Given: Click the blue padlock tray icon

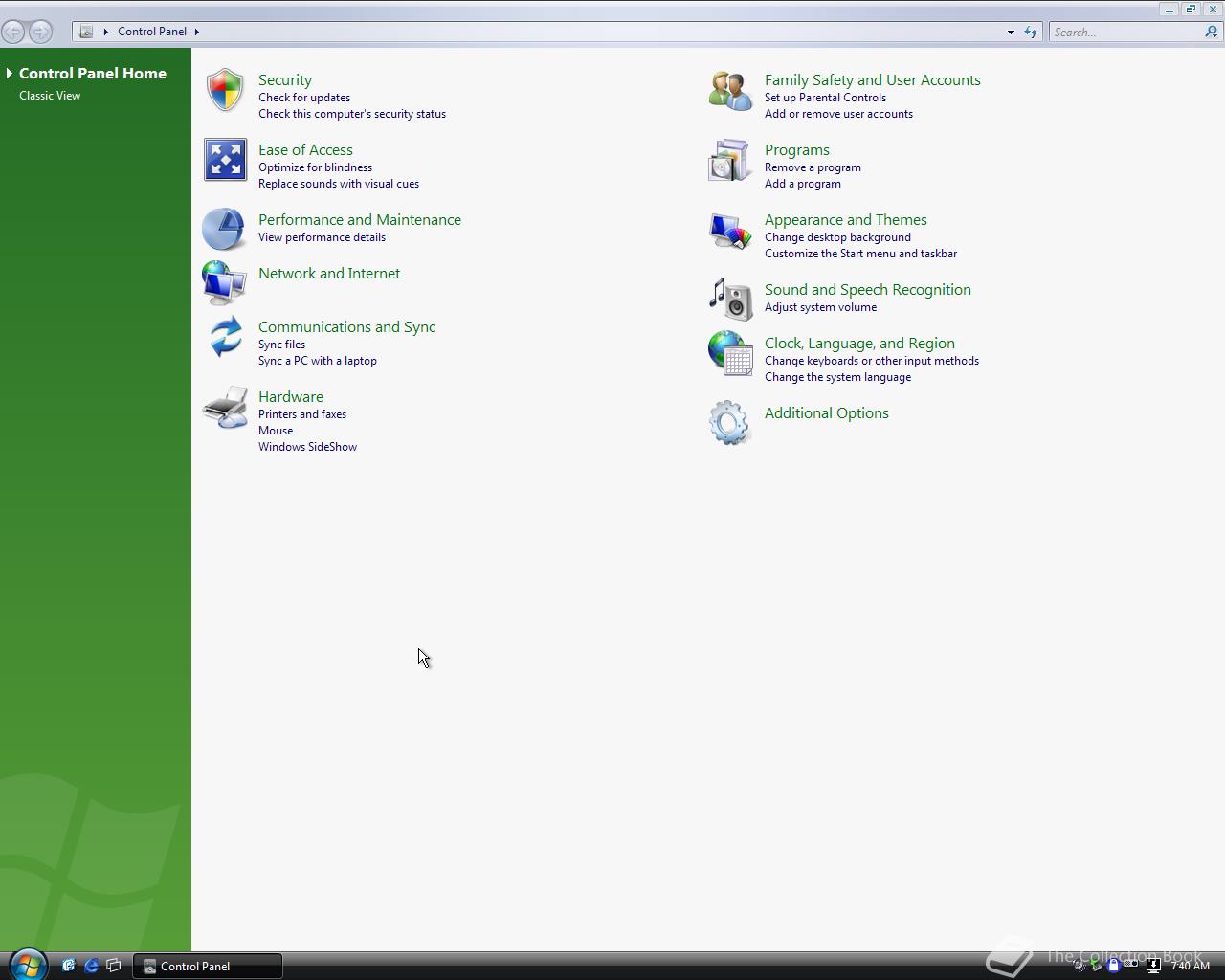Looking at the screenshot, I should coord(1113,966).
